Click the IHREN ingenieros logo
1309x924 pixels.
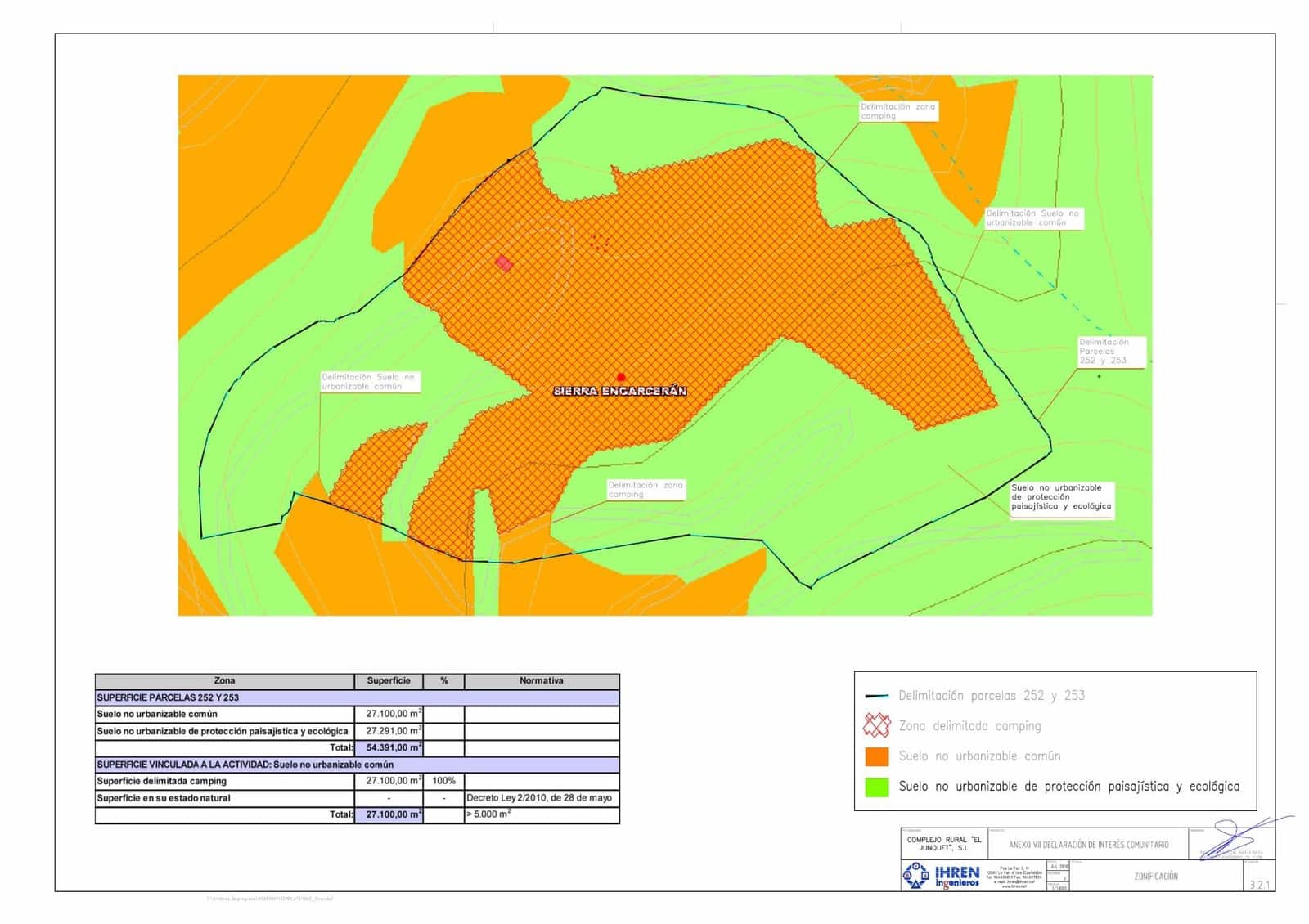tap(941, 876)
